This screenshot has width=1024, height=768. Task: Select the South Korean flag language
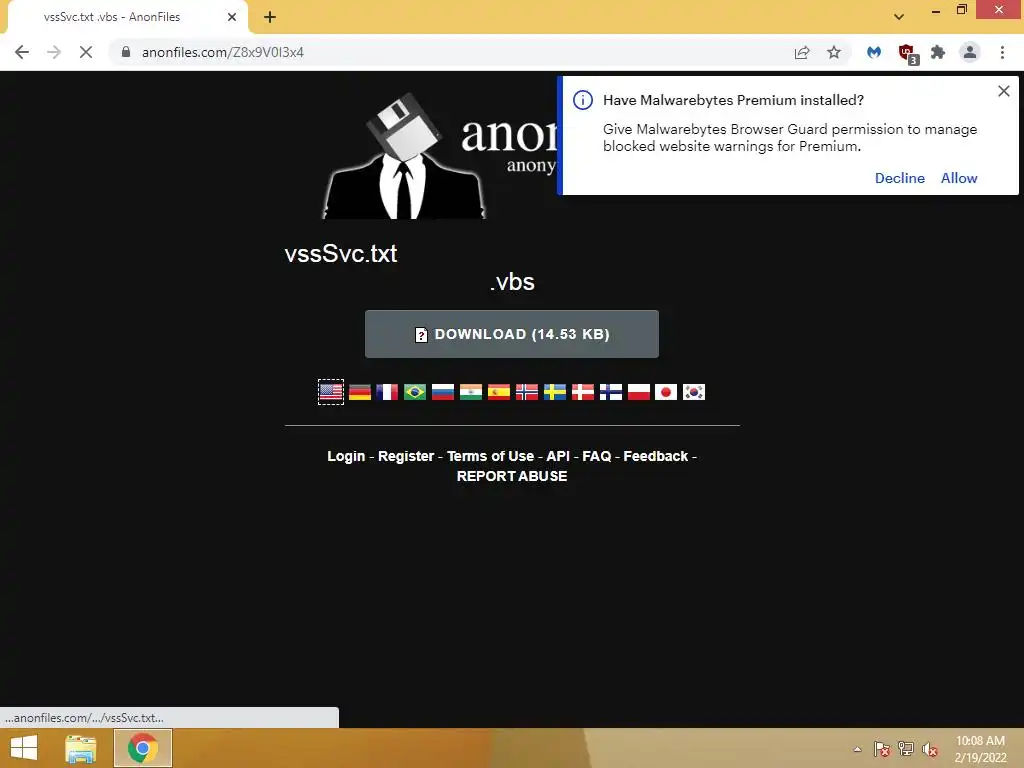coord(694,392)
